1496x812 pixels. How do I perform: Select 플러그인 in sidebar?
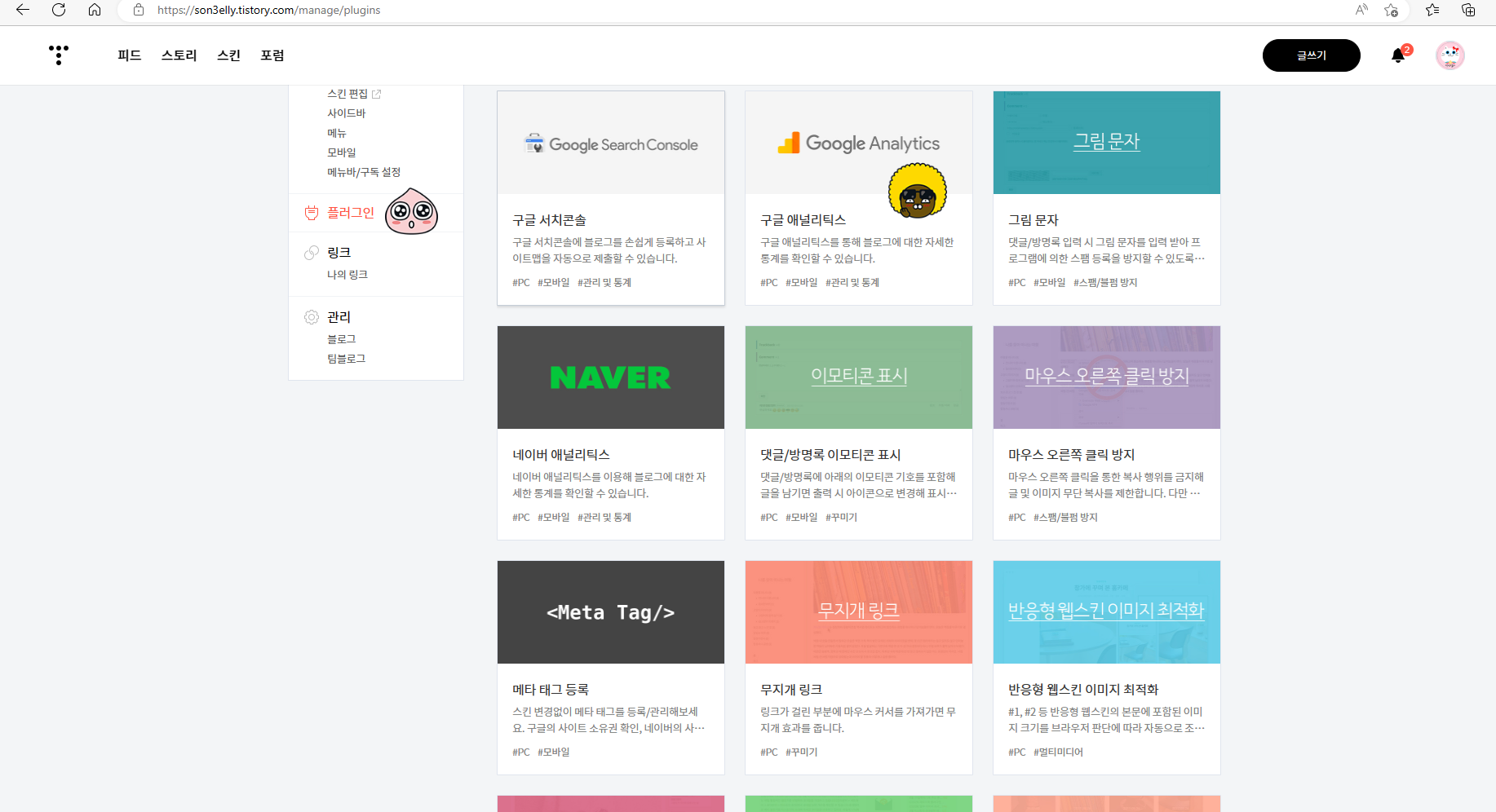(x=351, y=213)
